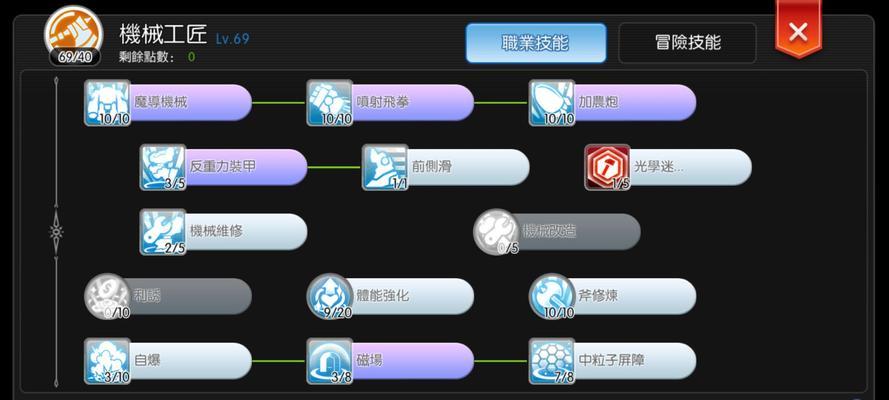Tap the 噴射飛拳 skill icon

pyautogui.click(x=329, y=103)
